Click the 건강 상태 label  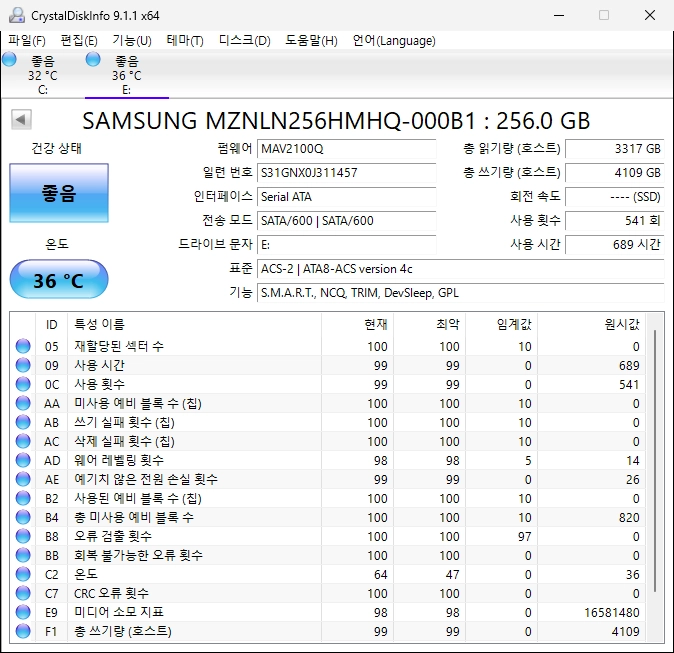tap(56, 148)
